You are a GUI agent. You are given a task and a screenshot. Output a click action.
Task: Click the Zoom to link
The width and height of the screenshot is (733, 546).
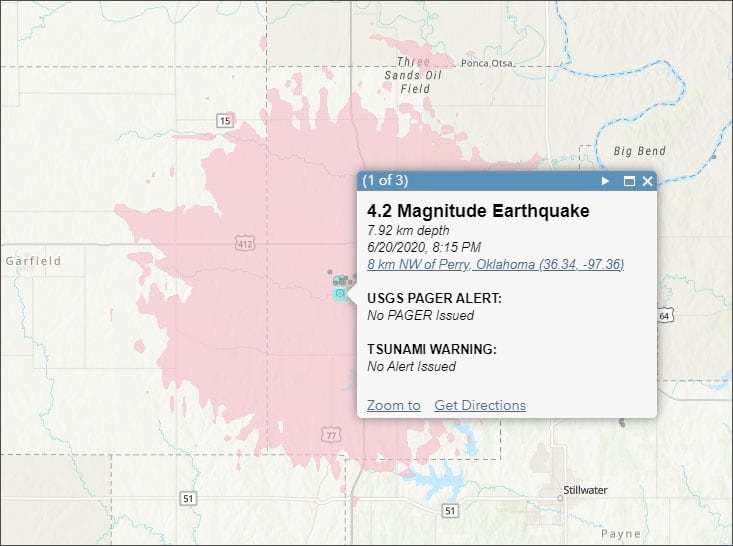pos(393,405)
